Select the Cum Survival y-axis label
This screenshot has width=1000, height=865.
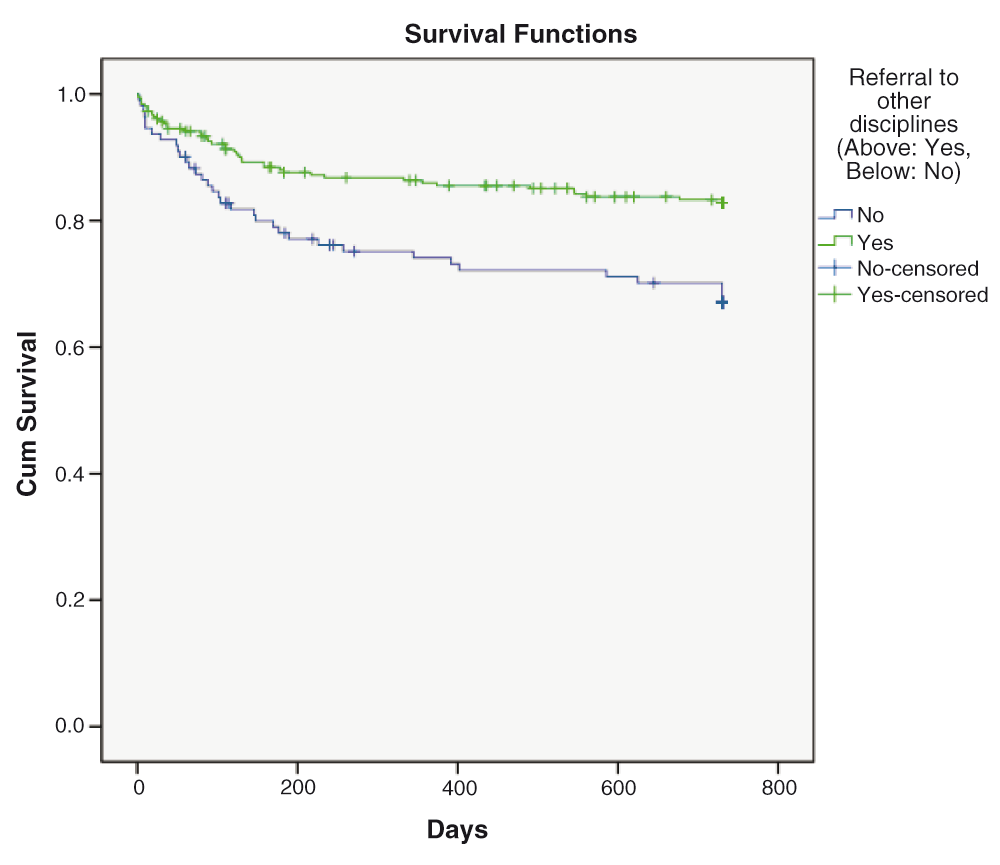(x=27, y=413)
